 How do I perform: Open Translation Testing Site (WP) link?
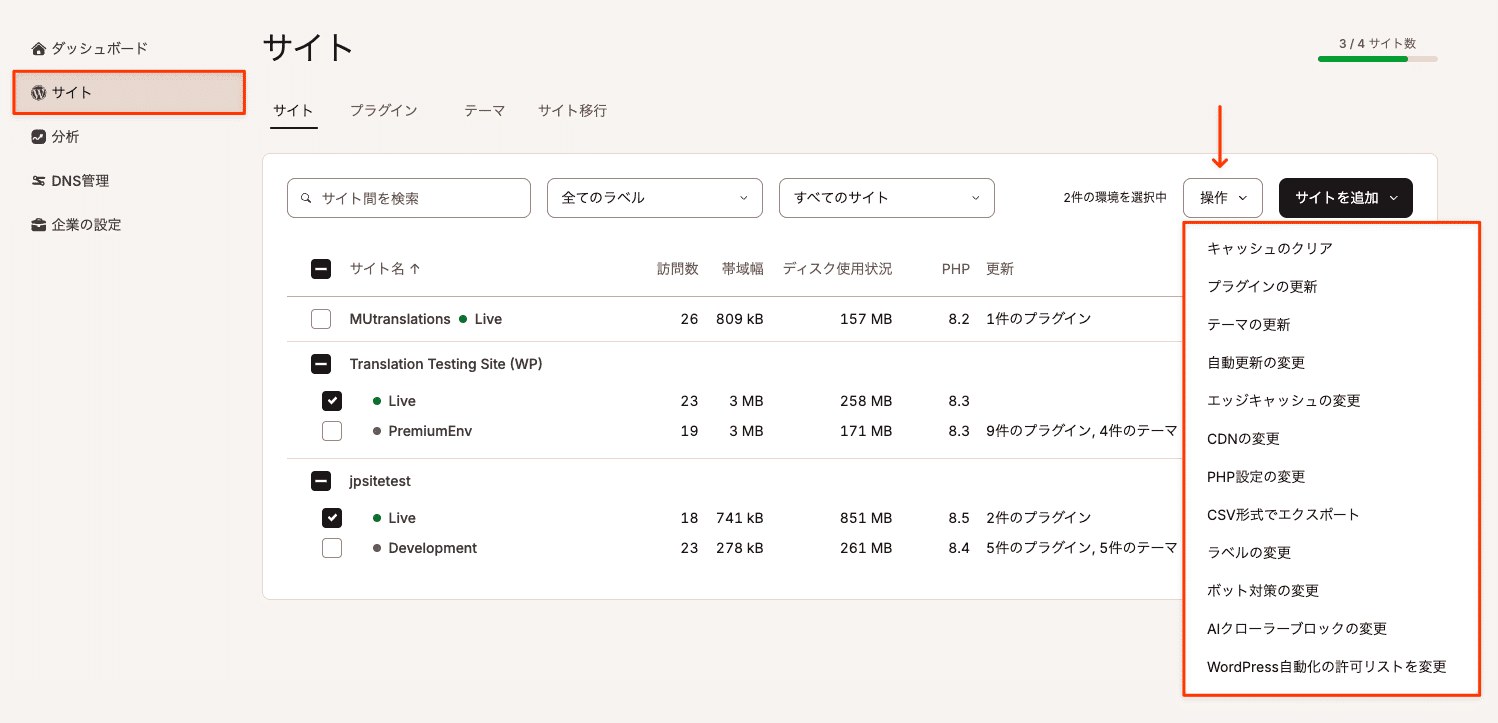click(x=446, y=364)
